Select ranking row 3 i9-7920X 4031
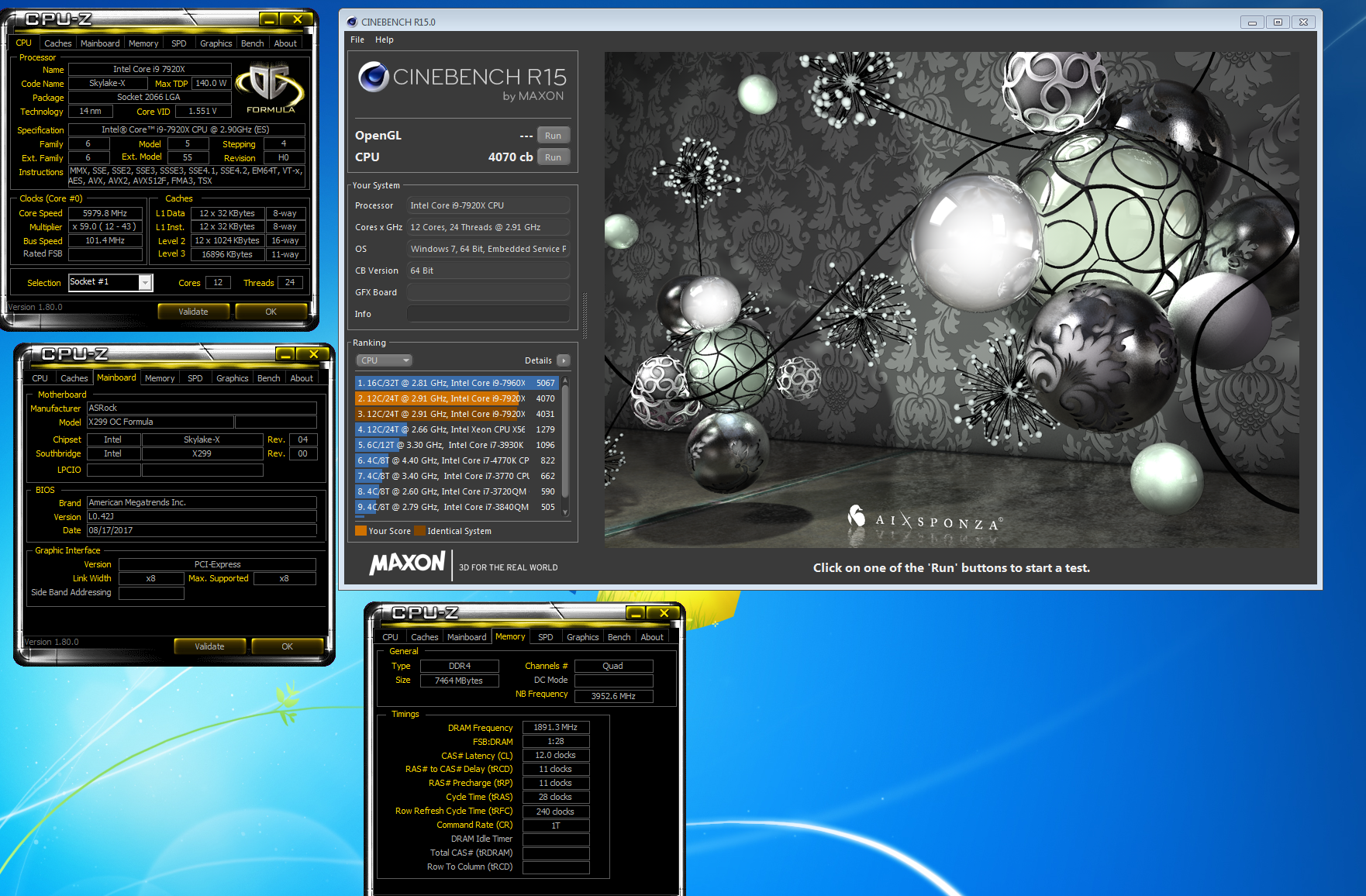 pos(457,414)
